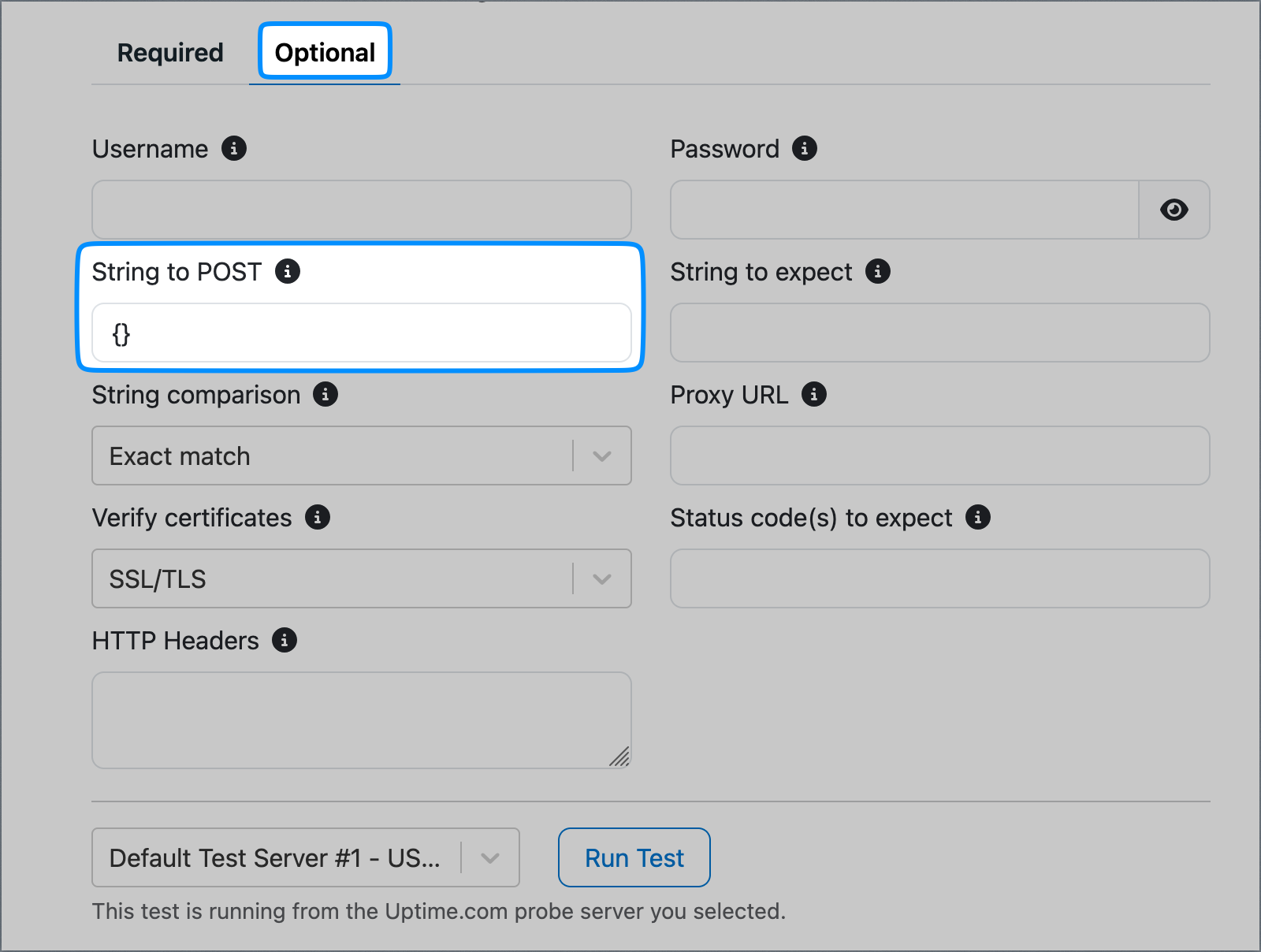The width and height of the screenshot is (1261, 952).
Task: Click the String to POST text field
Action: tap(362, 333)
